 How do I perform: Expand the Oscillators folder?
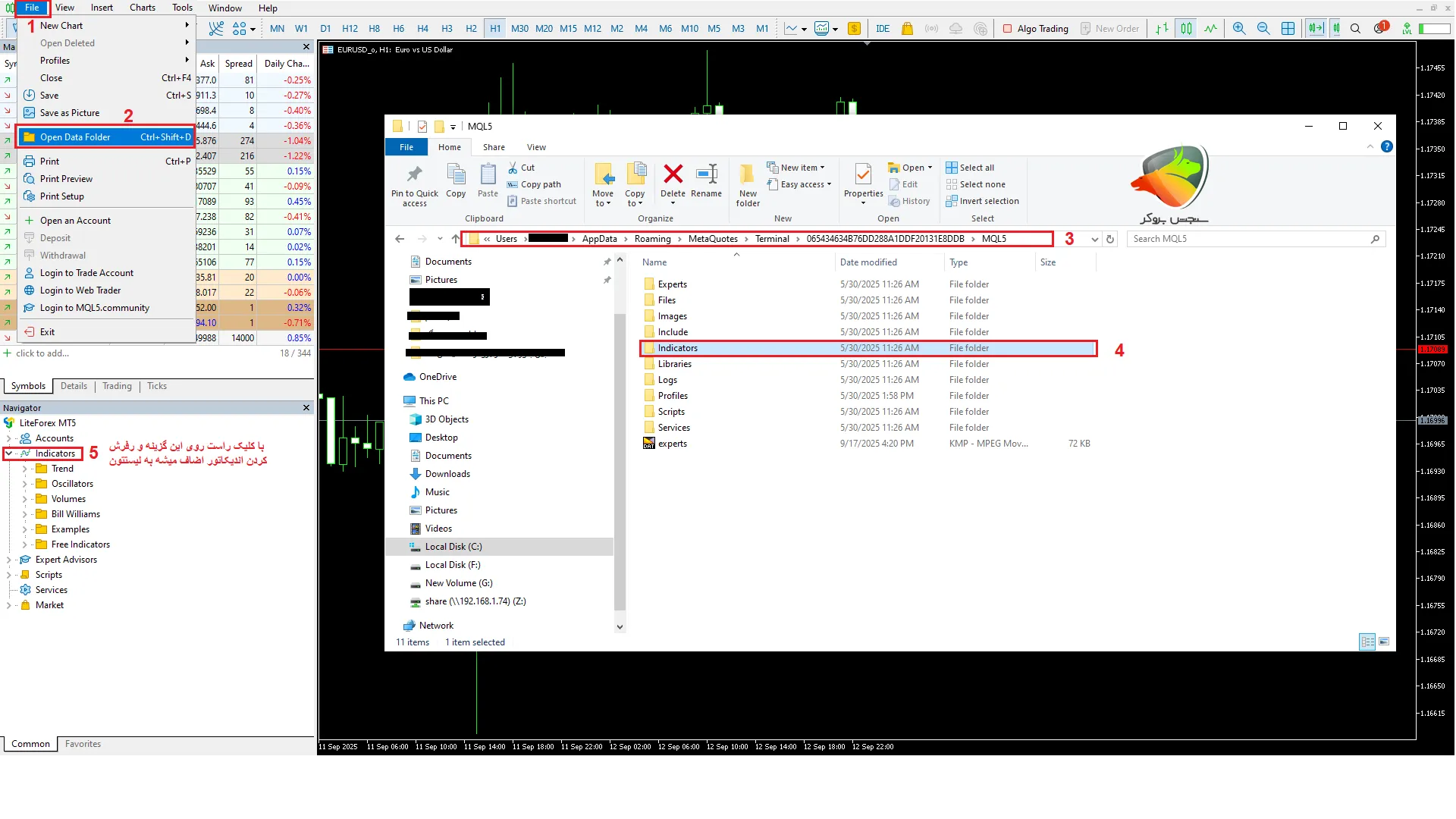coord(25,485)
